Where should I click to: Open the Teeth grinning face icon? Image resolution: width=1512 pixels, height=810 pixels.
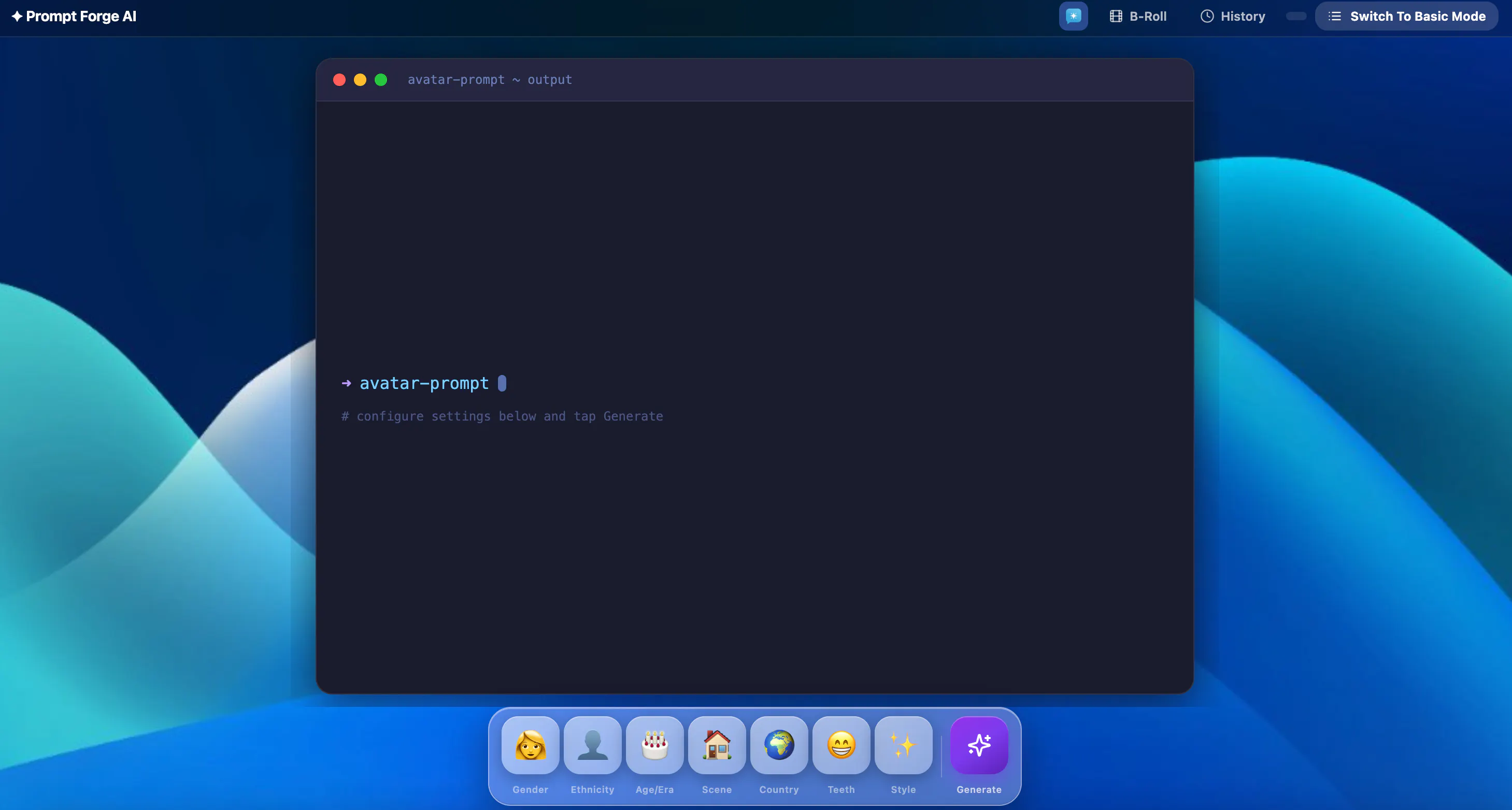[x=841, y=745]
